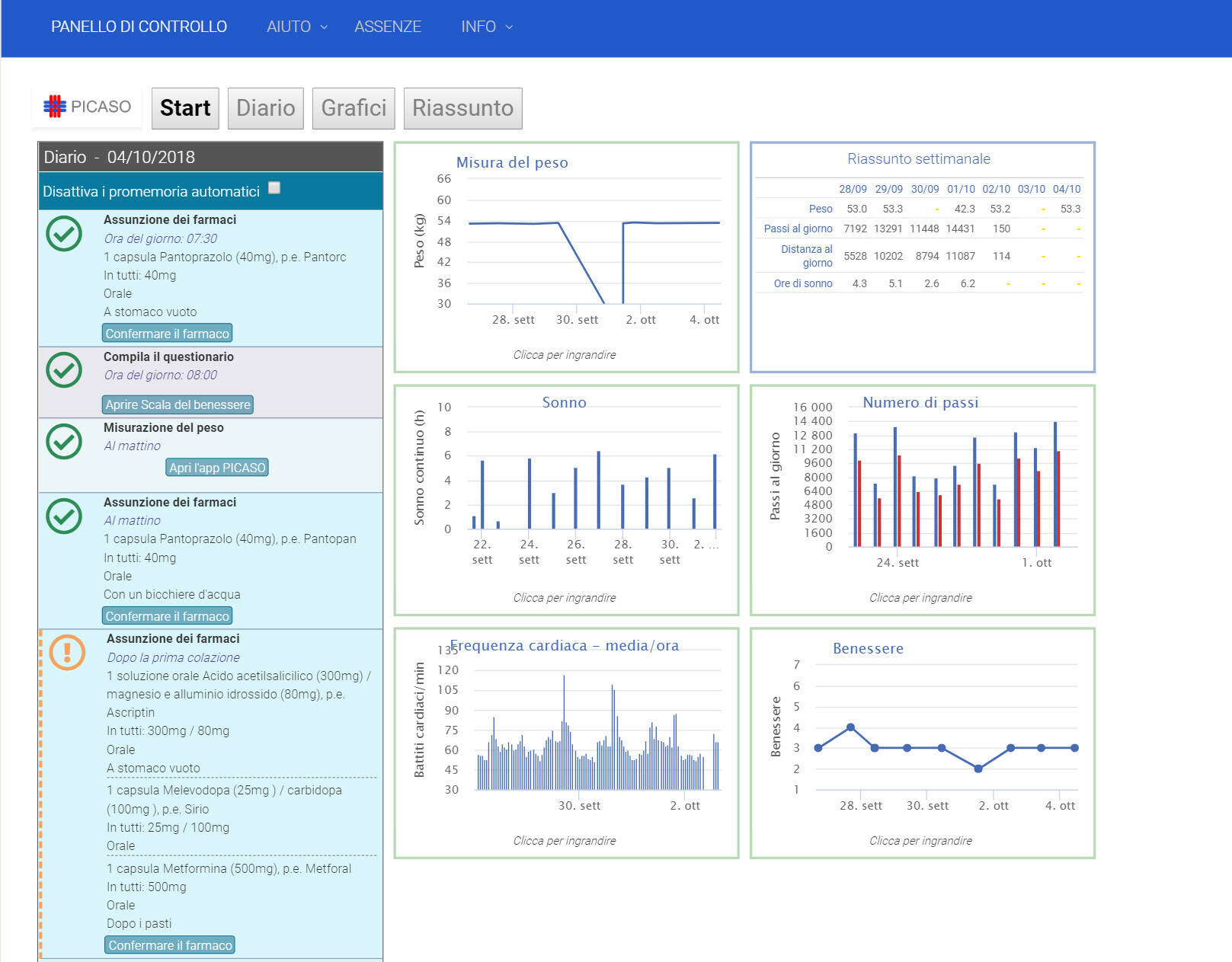This screenshot has width=1232, height=962.
Task: Toggle Disattiva i promemoria automatici checkbox
Action: [x=274, y=188]
